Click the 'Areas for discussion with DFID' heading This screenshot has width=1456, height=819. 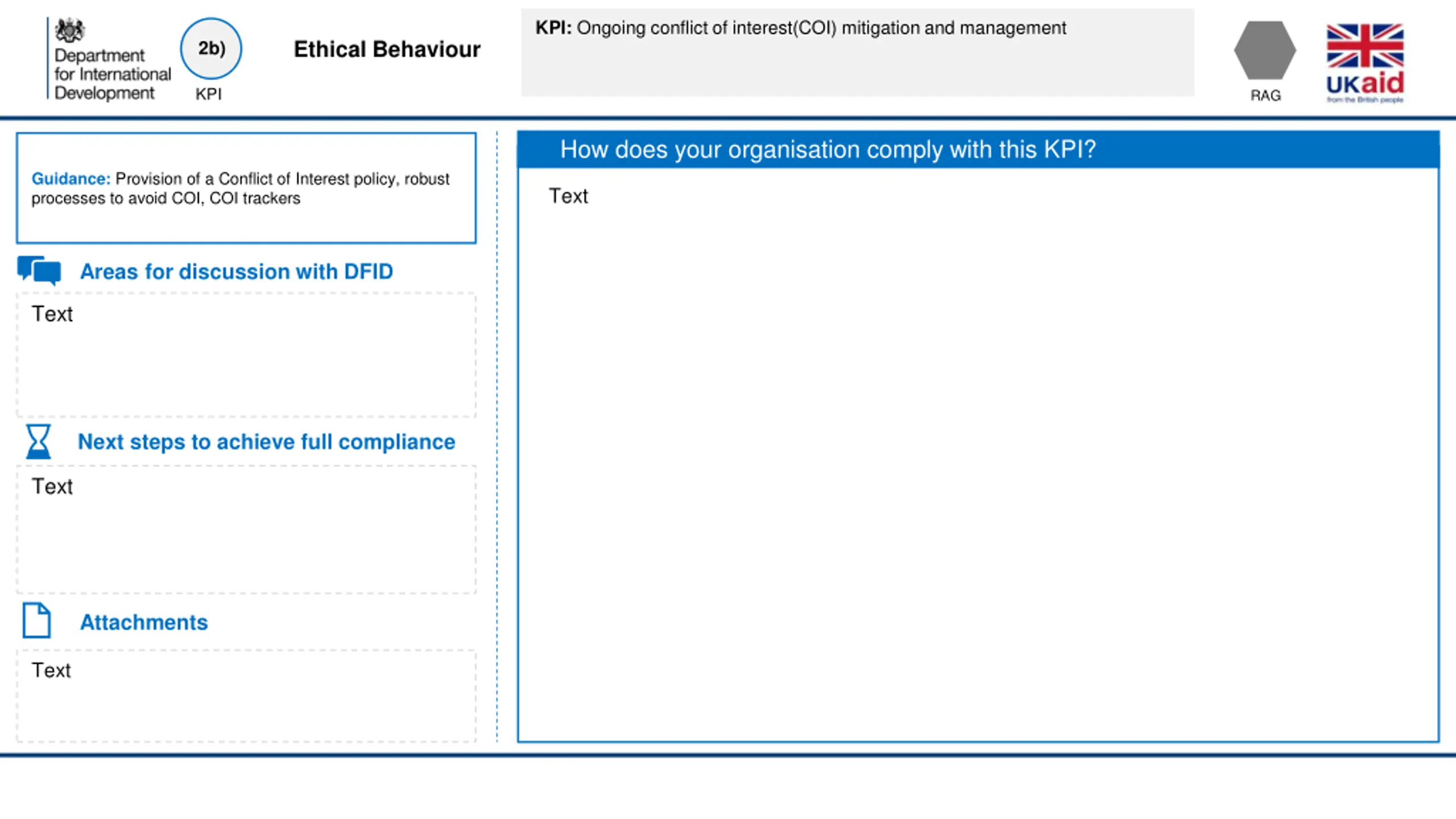coord(237,272)
